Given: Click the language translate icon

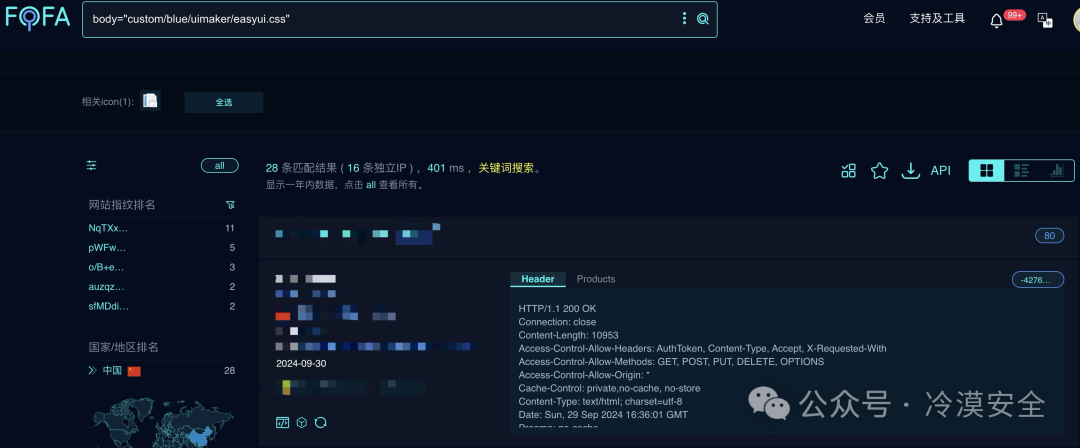Looking at the screenshot, I should tap(1045, 20).
